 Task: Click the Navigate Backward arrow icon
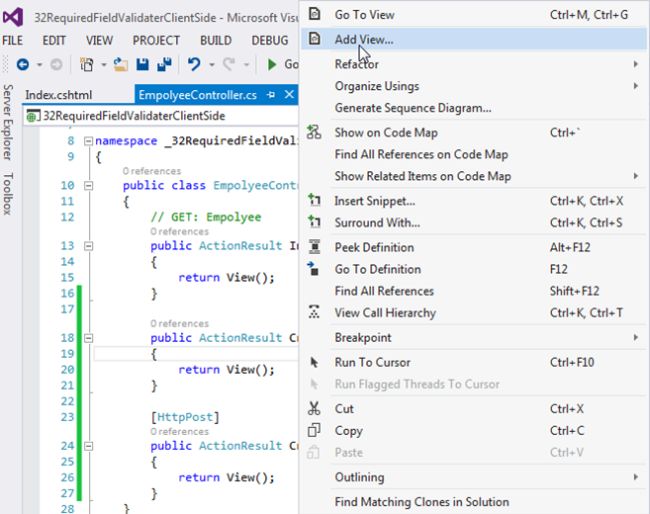22,64
